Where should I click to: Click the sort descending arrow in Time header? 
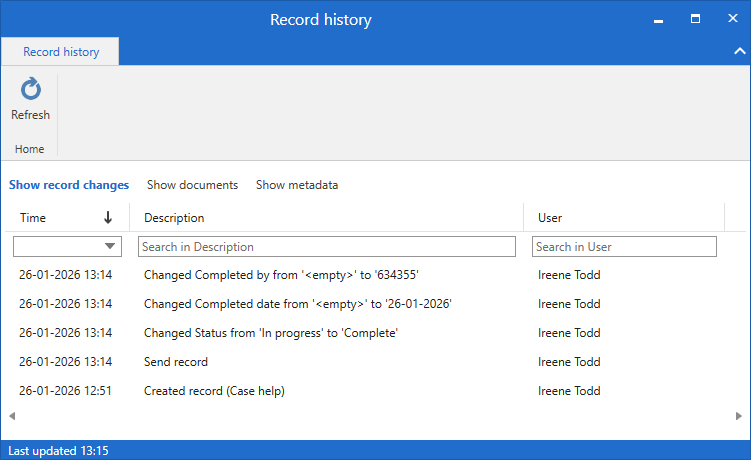tap(108, 218)
